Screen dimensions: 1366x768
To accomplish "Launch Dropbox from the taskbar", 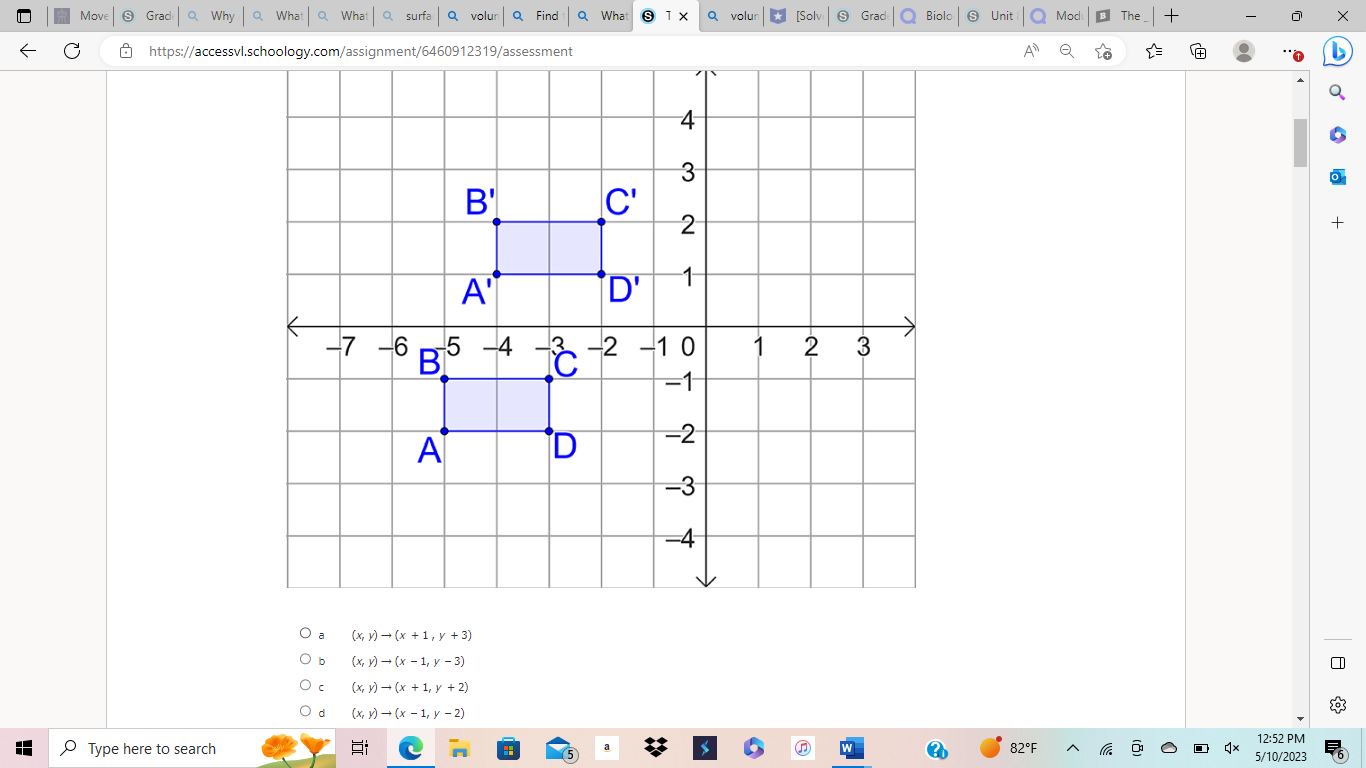I will (x=656, y=748).
